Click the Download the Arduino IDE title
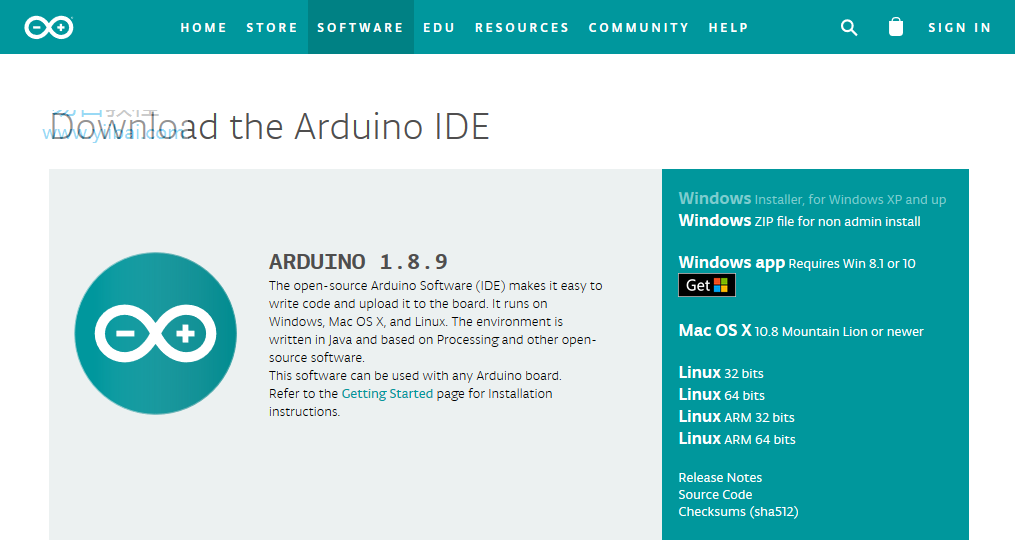The height and width of the screenshot is (555, 1015). pos(270,126)
